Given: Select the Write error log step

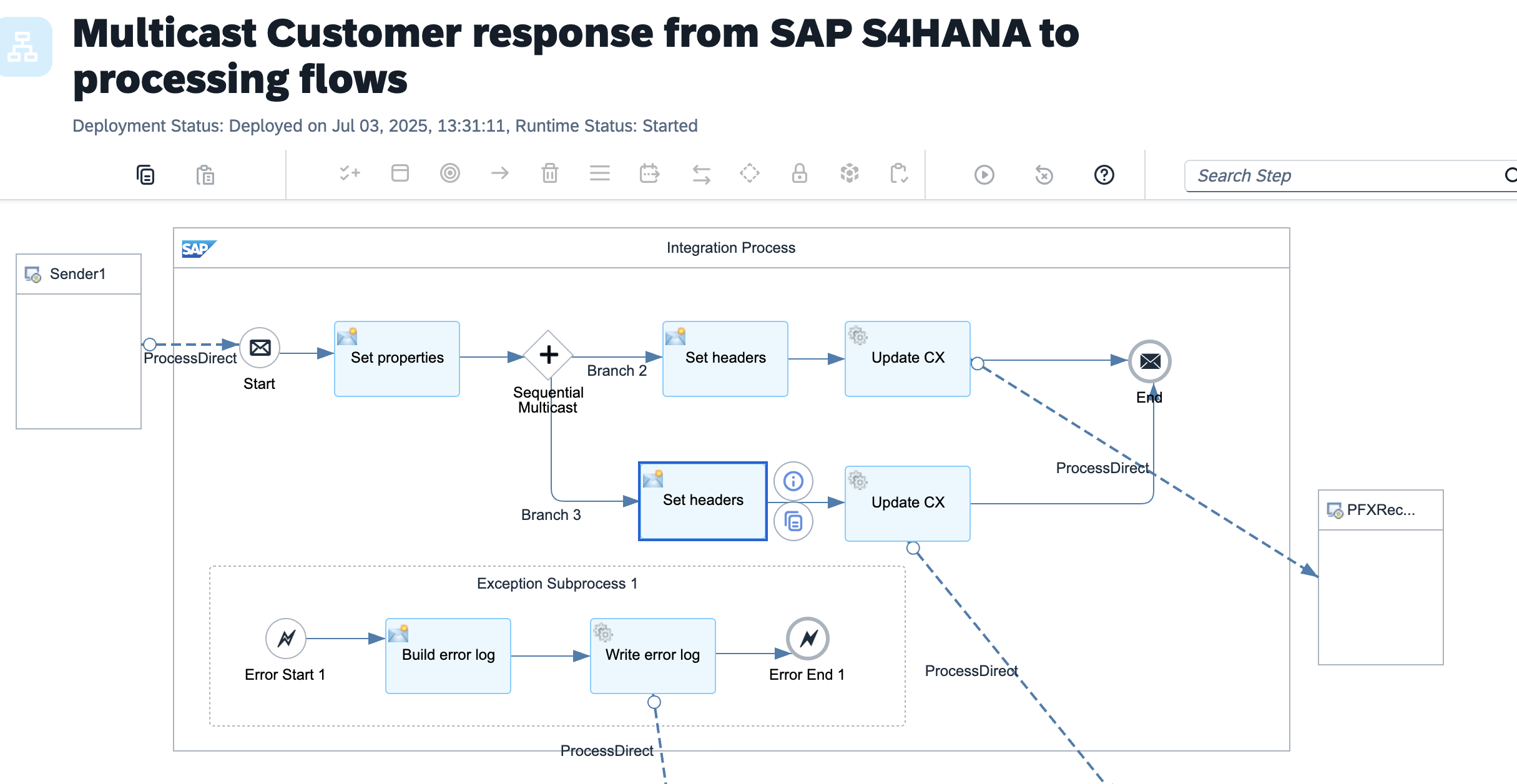Looking at the screenshot, I should point(652,655).
